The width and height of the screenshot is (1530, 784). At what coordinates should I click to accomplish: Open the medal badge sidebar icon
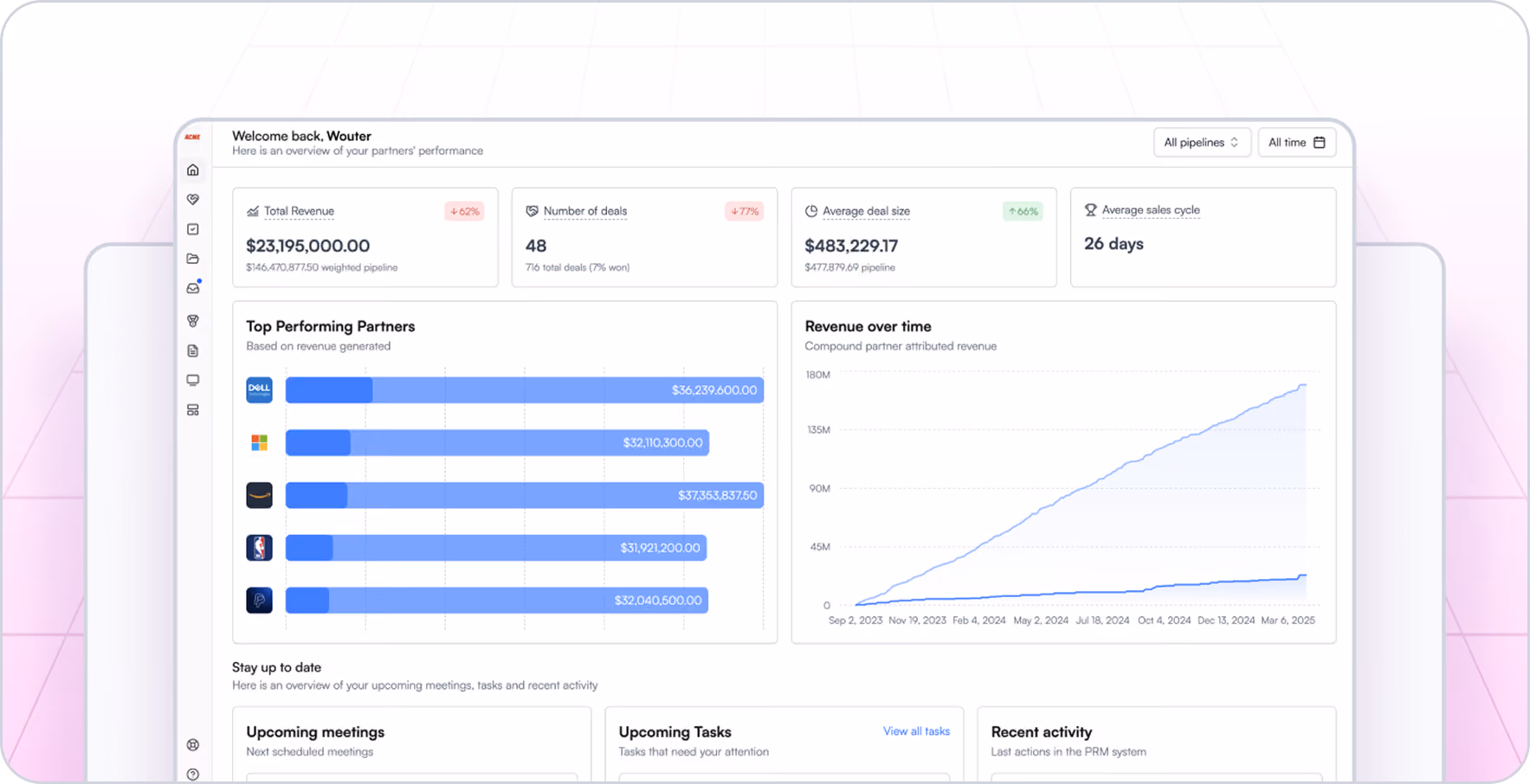pyautogui.click(x=193, y=321)
